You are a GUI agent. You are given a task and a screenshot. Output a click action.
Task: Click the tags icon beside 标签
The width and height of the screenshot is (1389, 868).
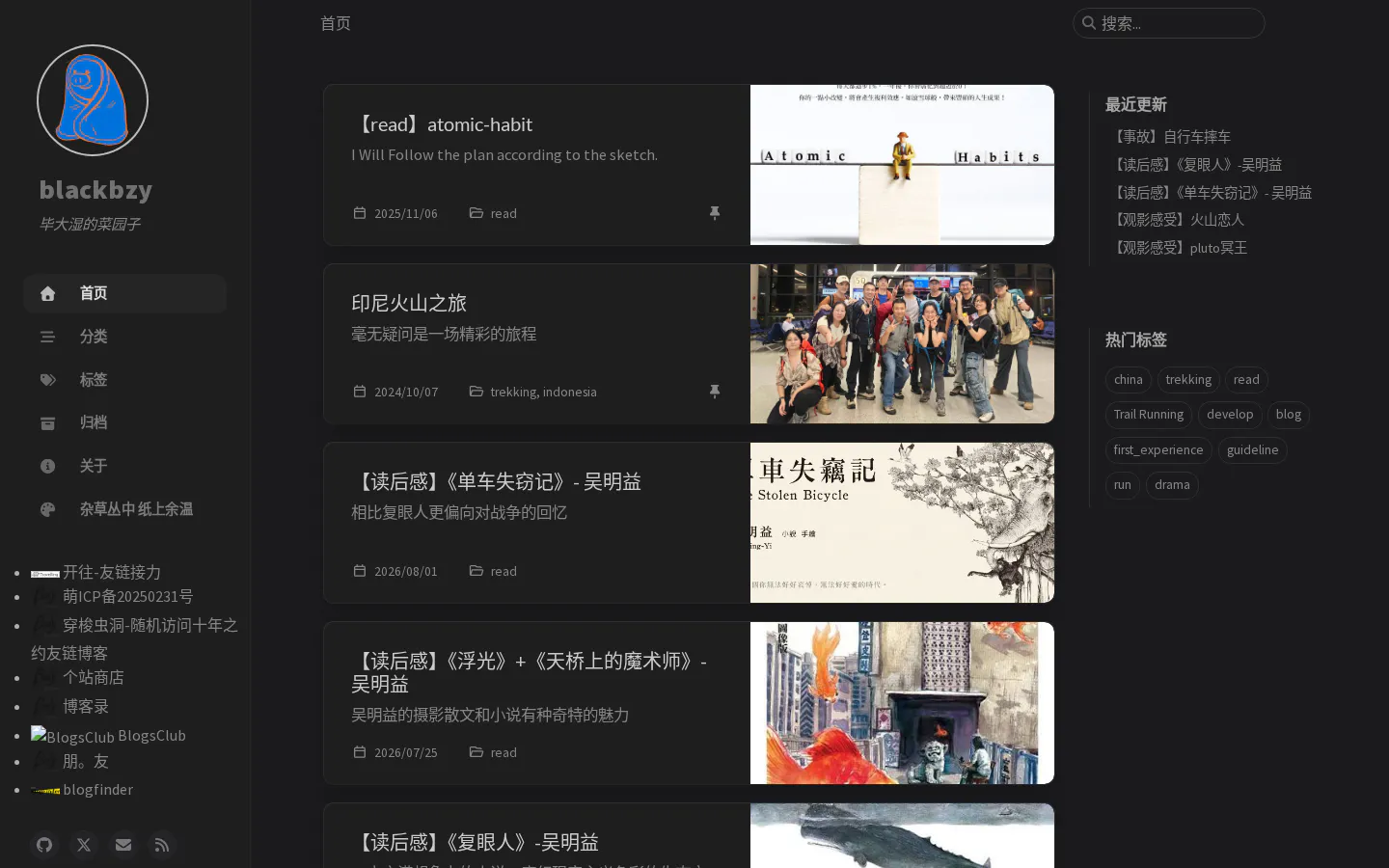47,380
